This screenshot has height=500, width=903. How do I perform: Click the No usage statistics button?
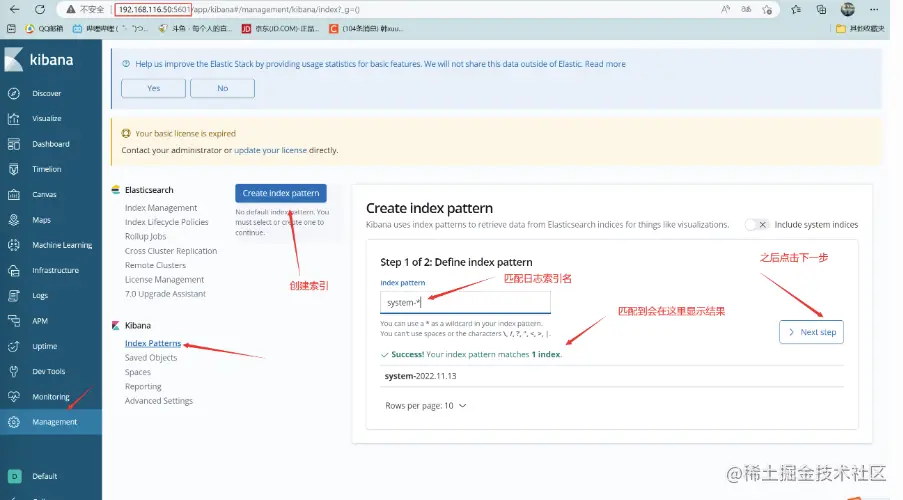point(222,88)
